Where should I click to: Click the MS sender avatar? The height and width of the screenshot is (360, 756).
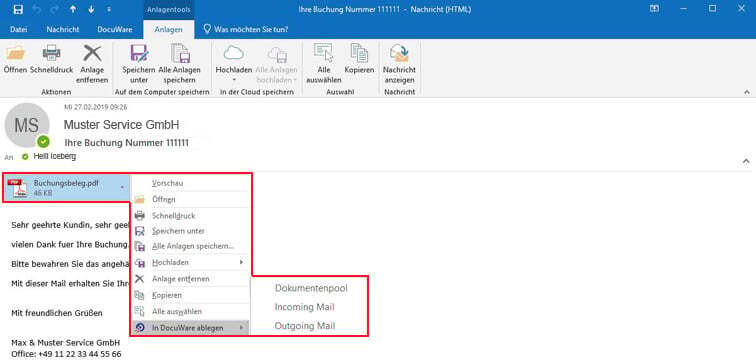(x=27, y=125)
